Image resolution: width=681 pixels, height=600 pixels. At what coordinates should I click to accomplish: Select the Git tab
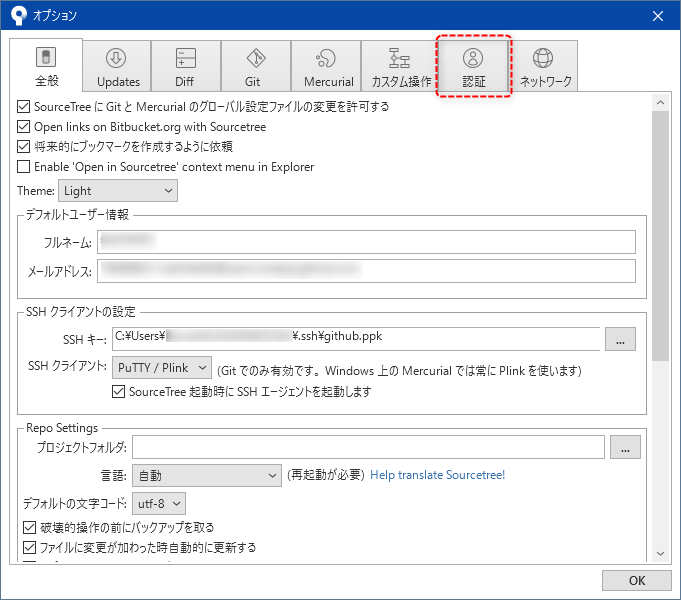point(256,66)
